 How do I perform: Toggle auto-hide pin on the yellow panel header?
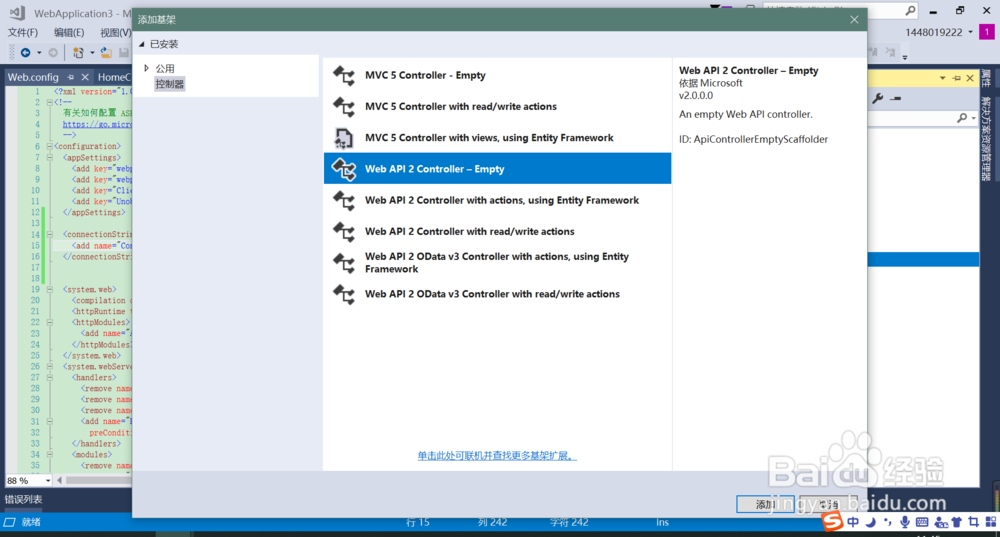(x=957, y=78)
